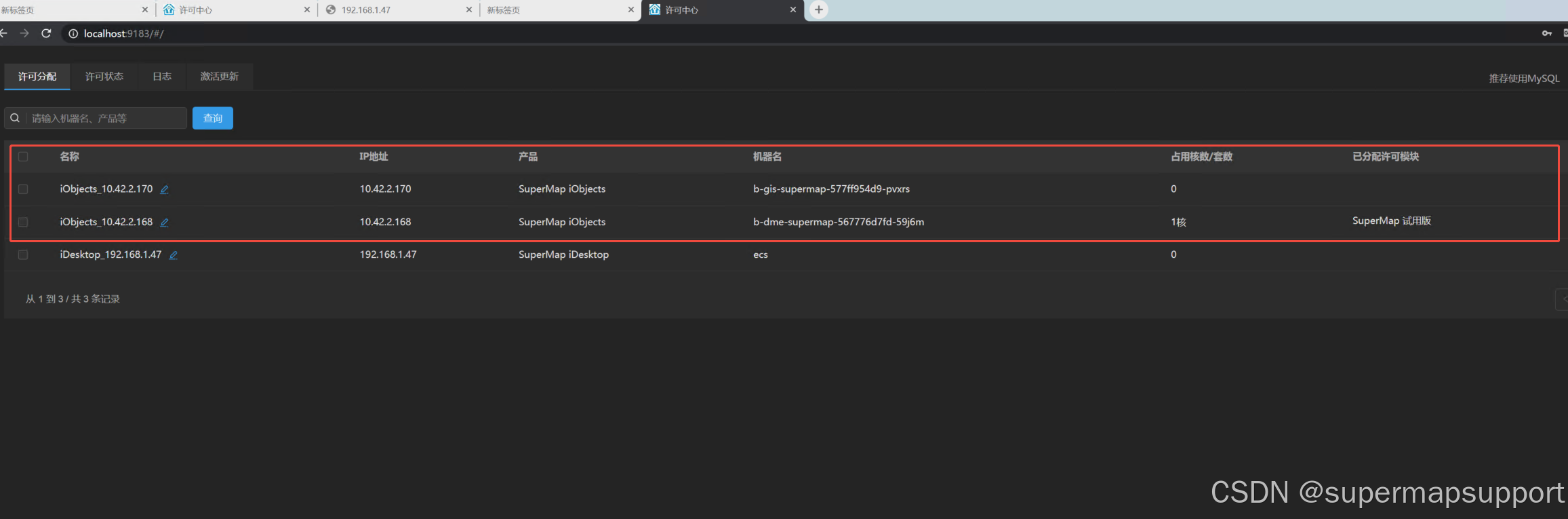1568x519 pixels.
Task: Click the 占用核数/套数 column header
Action: [x=1201, y=157]
